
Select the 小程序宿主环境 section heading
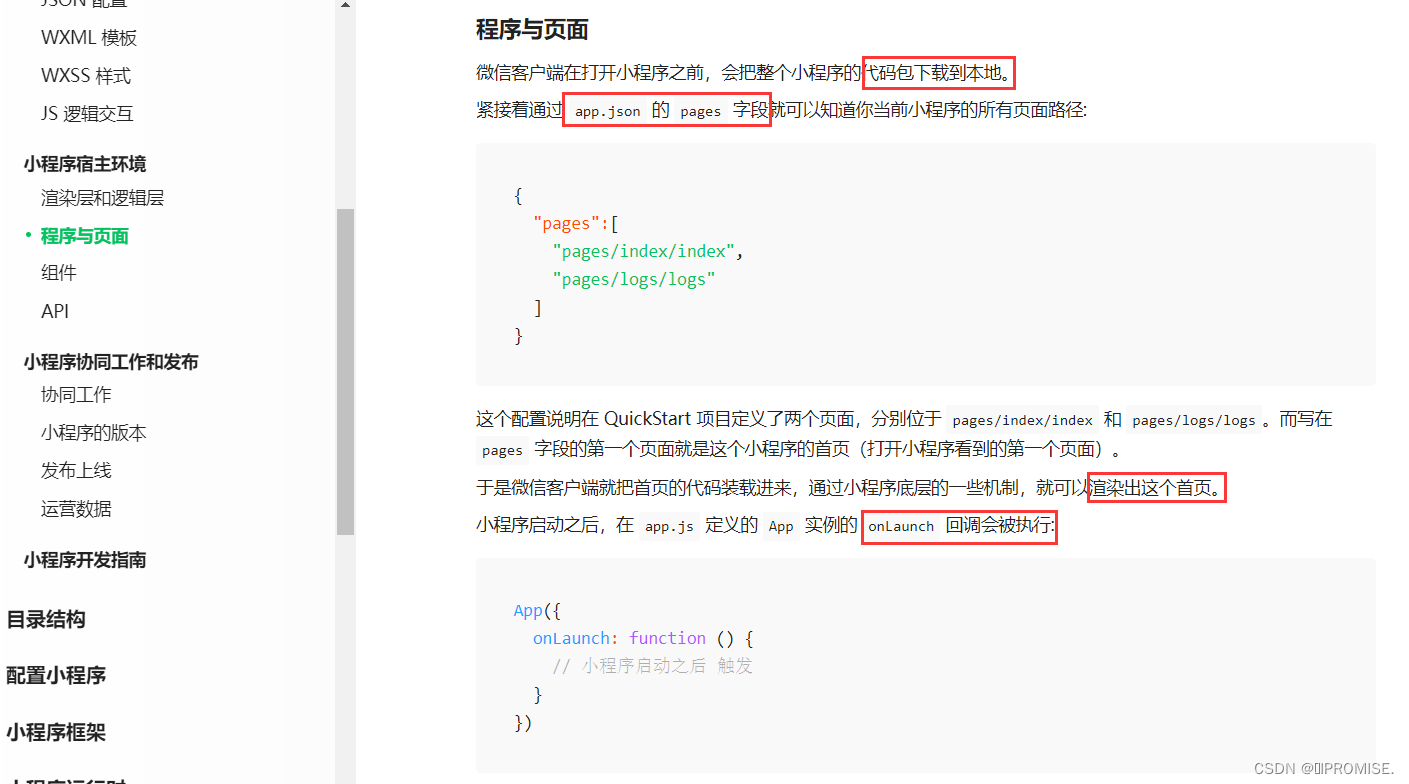click(85, 164)
